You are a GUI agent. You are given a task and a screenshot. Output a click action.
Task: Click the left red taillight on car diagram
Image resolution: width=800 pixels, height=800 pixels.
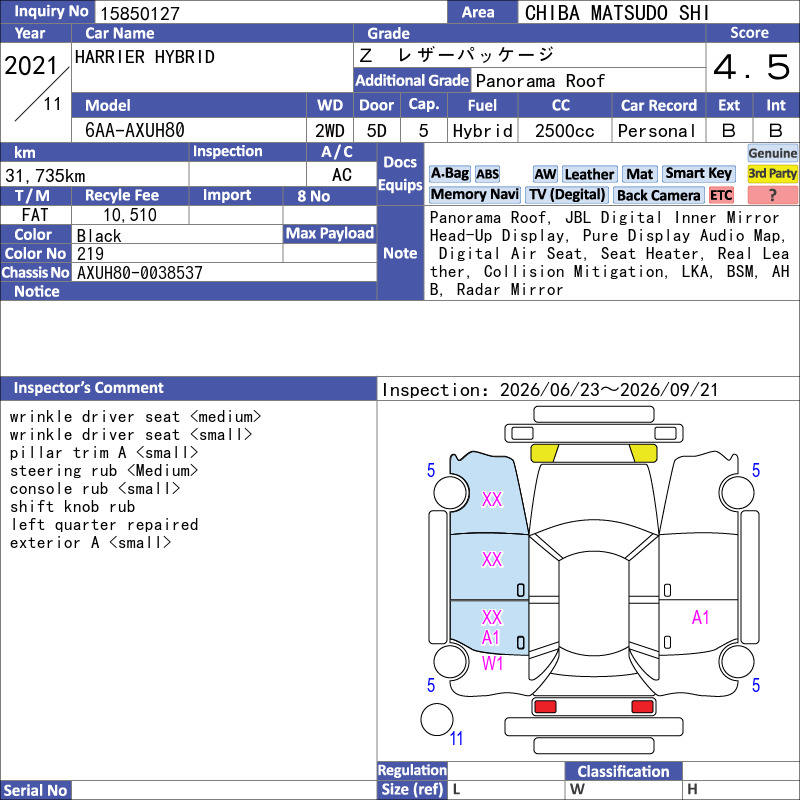click(x=545, y=707)
